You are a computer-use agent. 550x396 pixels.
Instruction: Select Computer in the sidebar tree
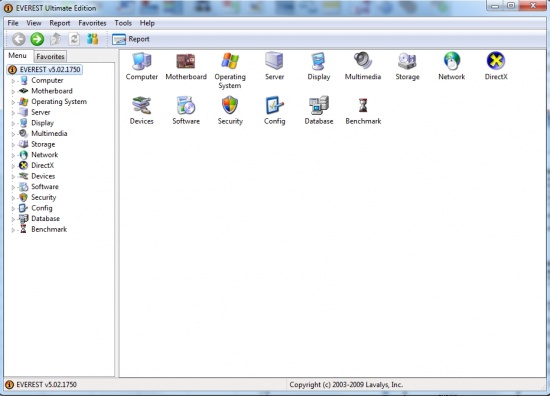[47, 80]
